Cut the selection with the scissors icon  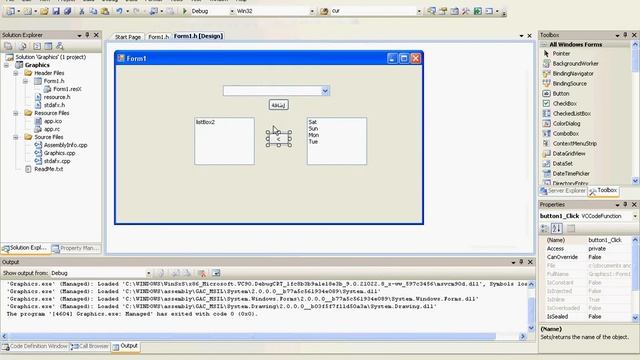click(82, 11)
